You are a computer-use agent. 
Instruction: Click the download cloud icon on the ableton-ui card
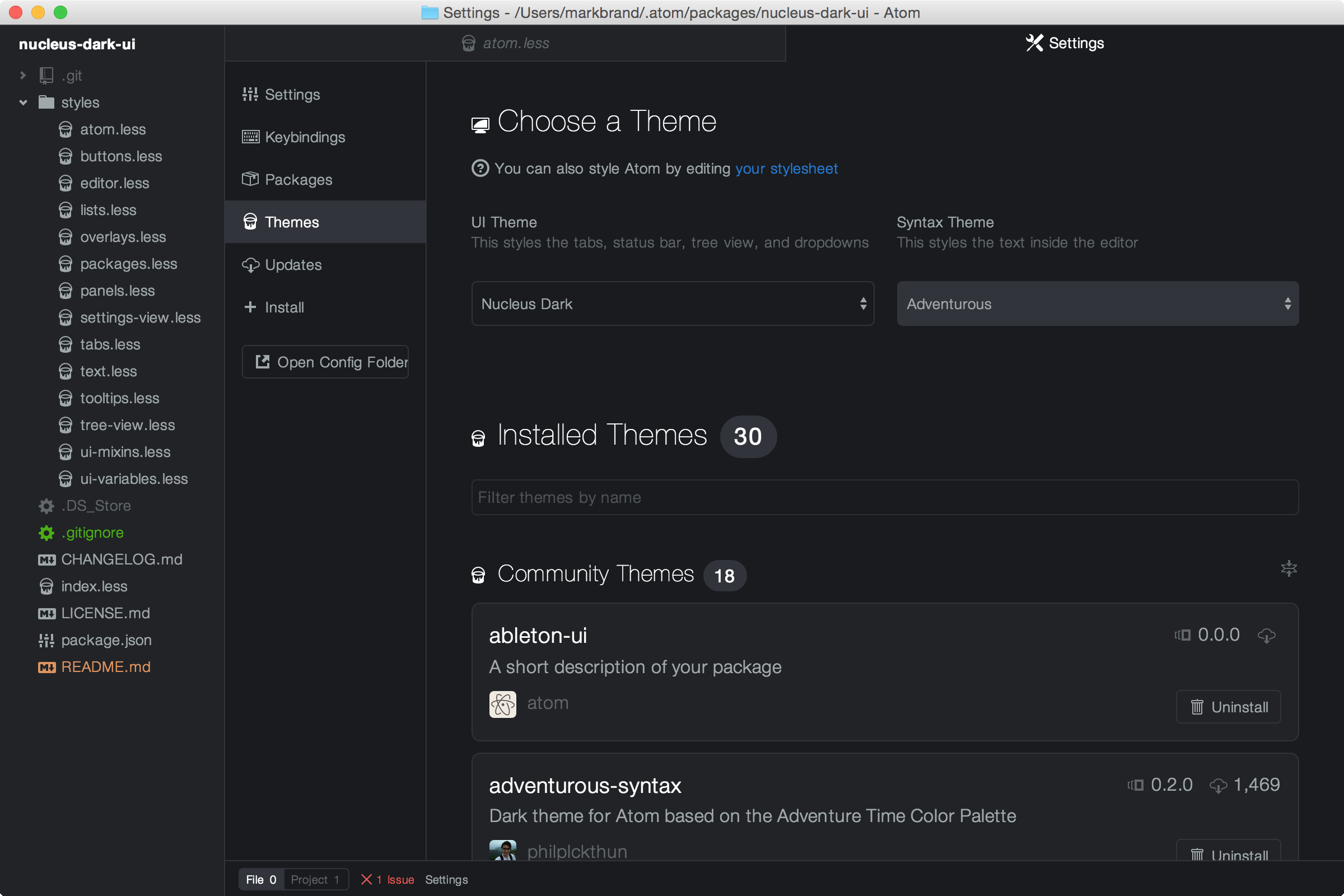point(1266,636)
